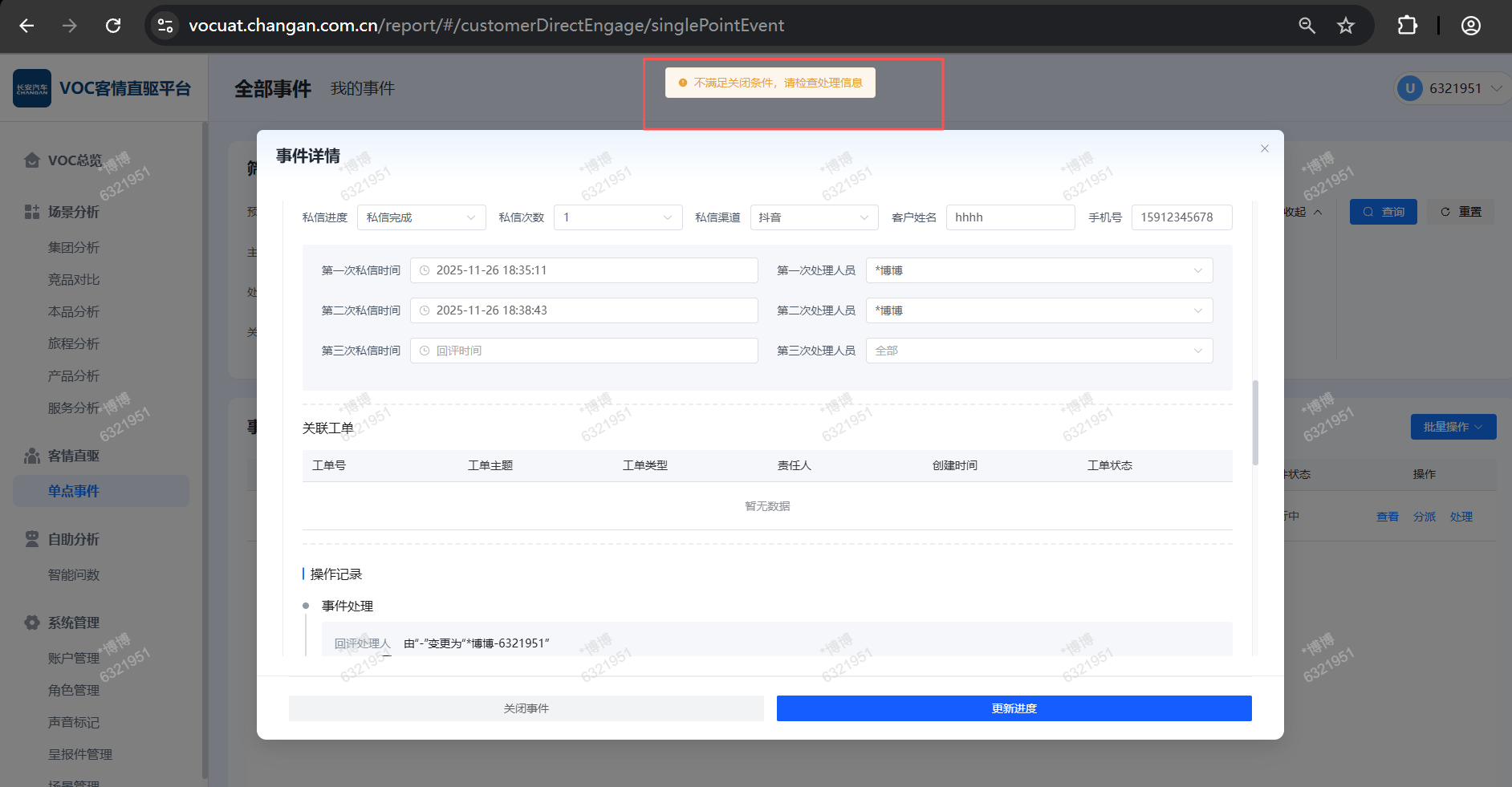Click the bookmark star icon
Viewport: 1512px width, 787px height.
click(x=1346, y=26)
